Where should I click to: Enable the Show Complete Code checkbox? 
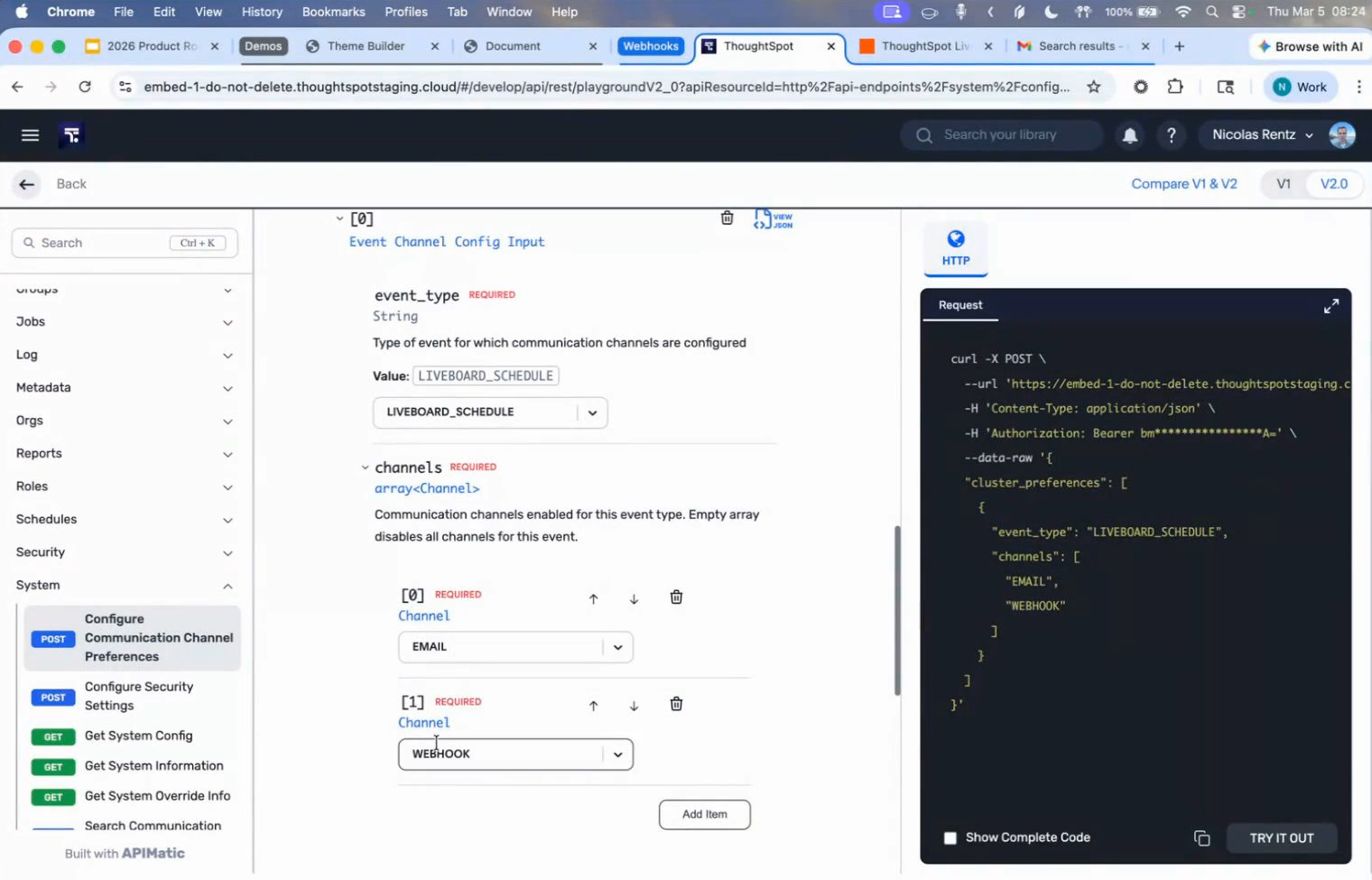pyautogui.click(x=950, y=838)
